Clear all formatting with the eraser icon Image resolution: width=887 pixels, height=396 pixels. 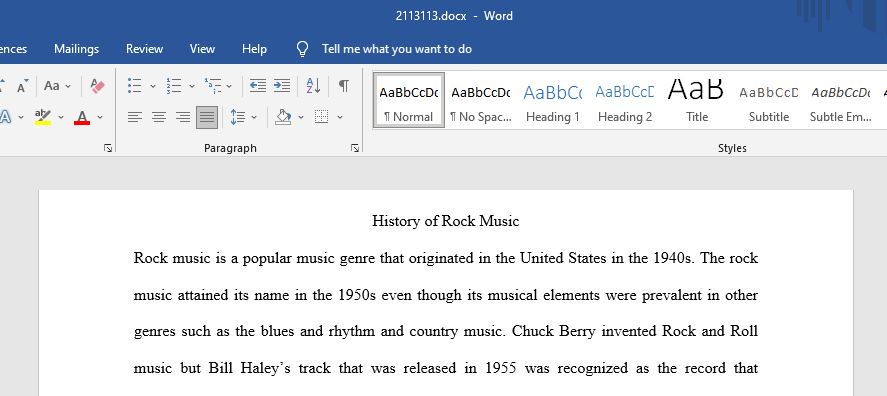97,86
